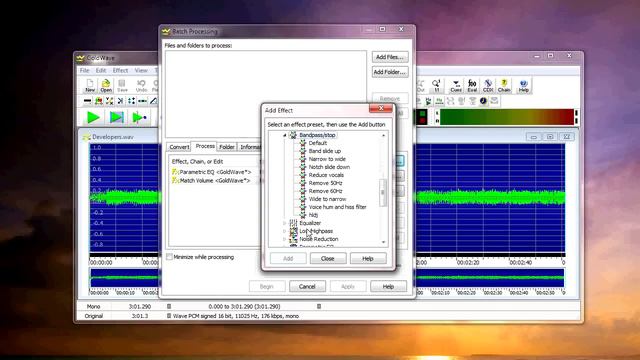This screenshot has height=360, width=640.
Task: Click Help in Batch Processing dialog
Action: click(388, 287)
